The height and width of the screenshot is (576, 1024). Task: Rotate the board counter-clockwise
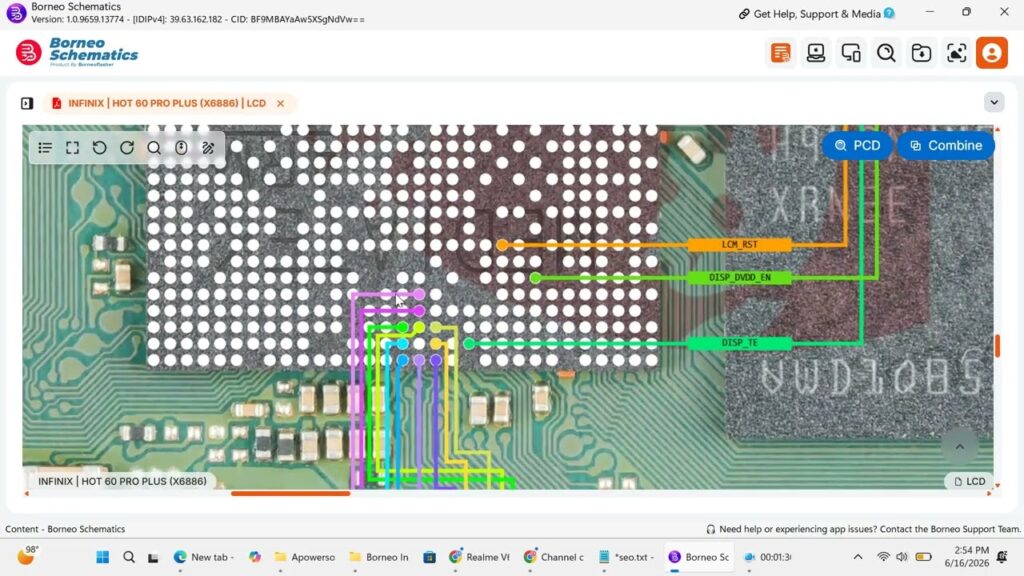99,148
